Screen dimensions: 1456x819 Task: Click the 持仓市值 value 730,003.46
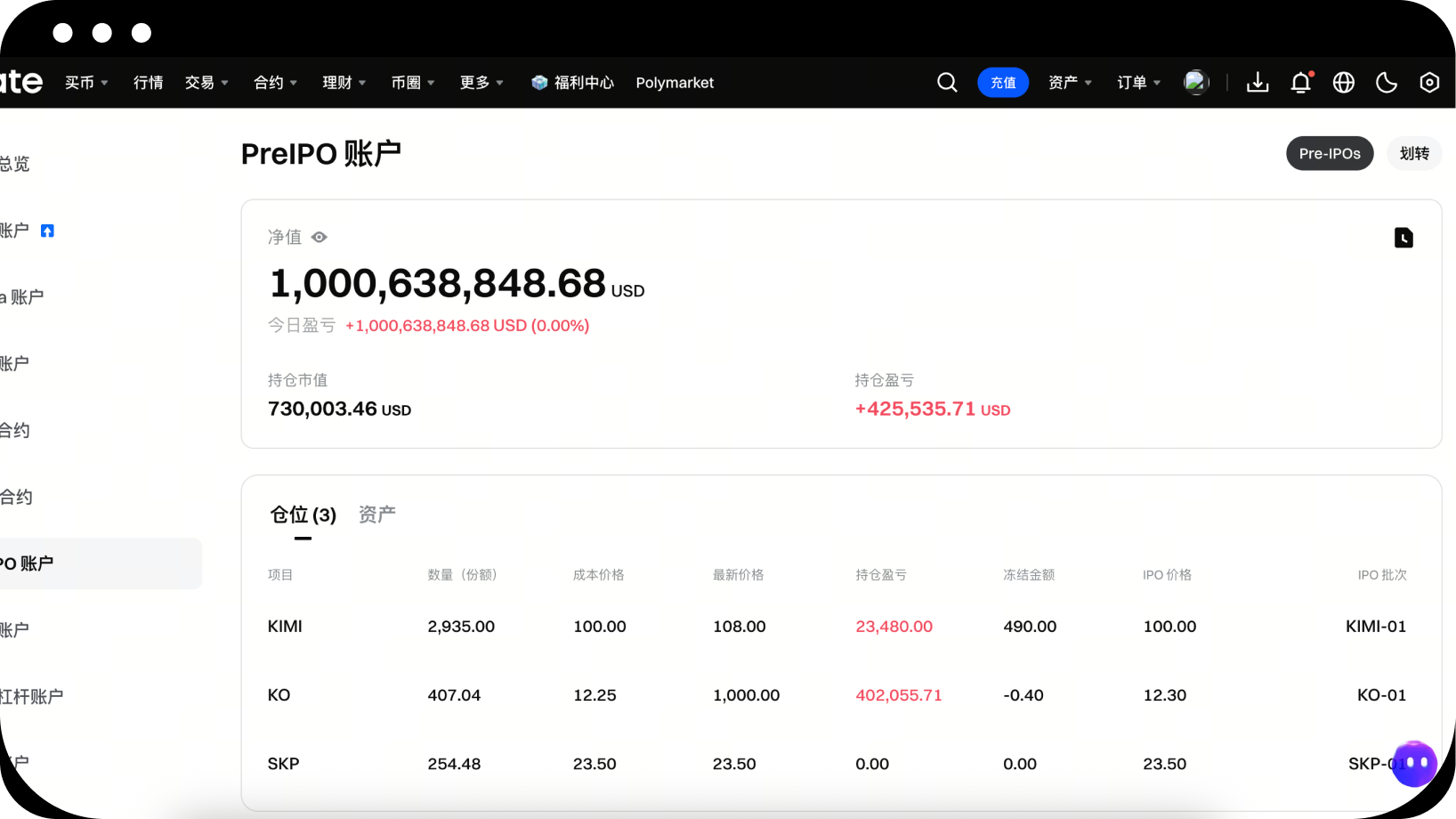(322, 409)
